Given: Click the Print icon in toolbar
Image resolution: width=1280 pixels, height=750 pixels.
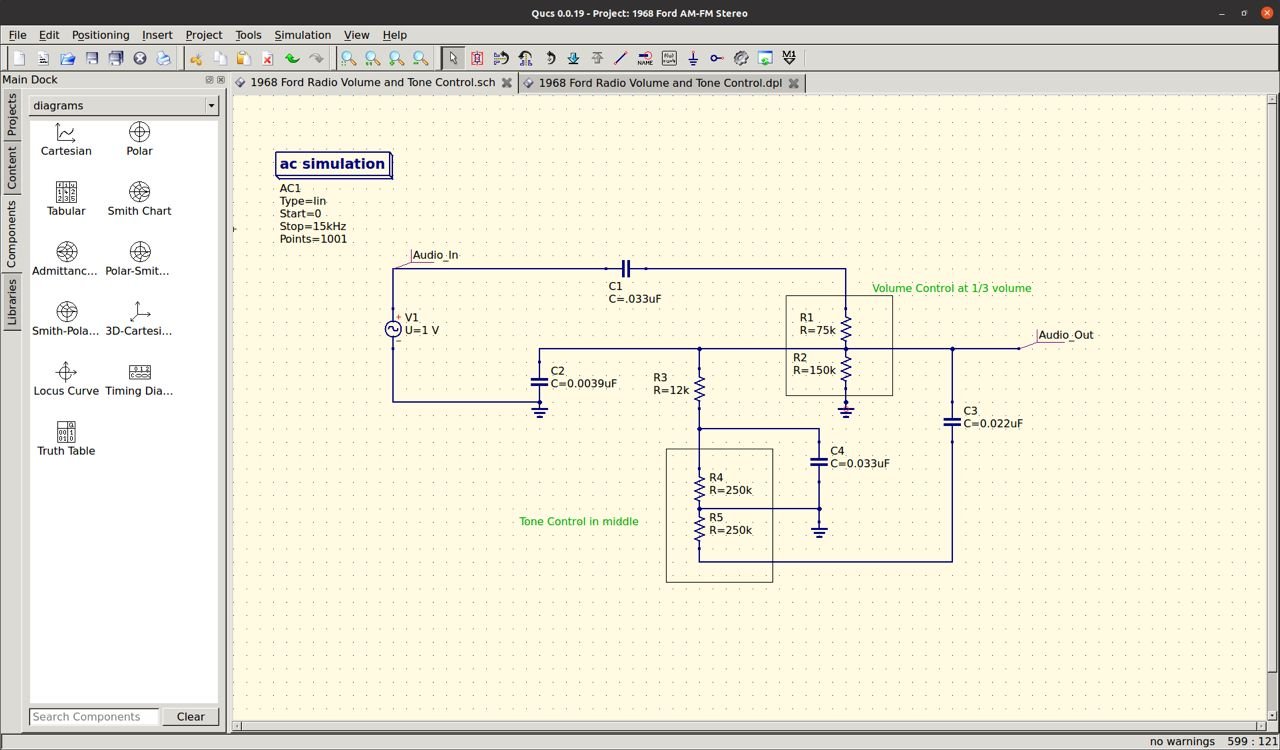Looking at the screenshot, I should coord(164,58).
